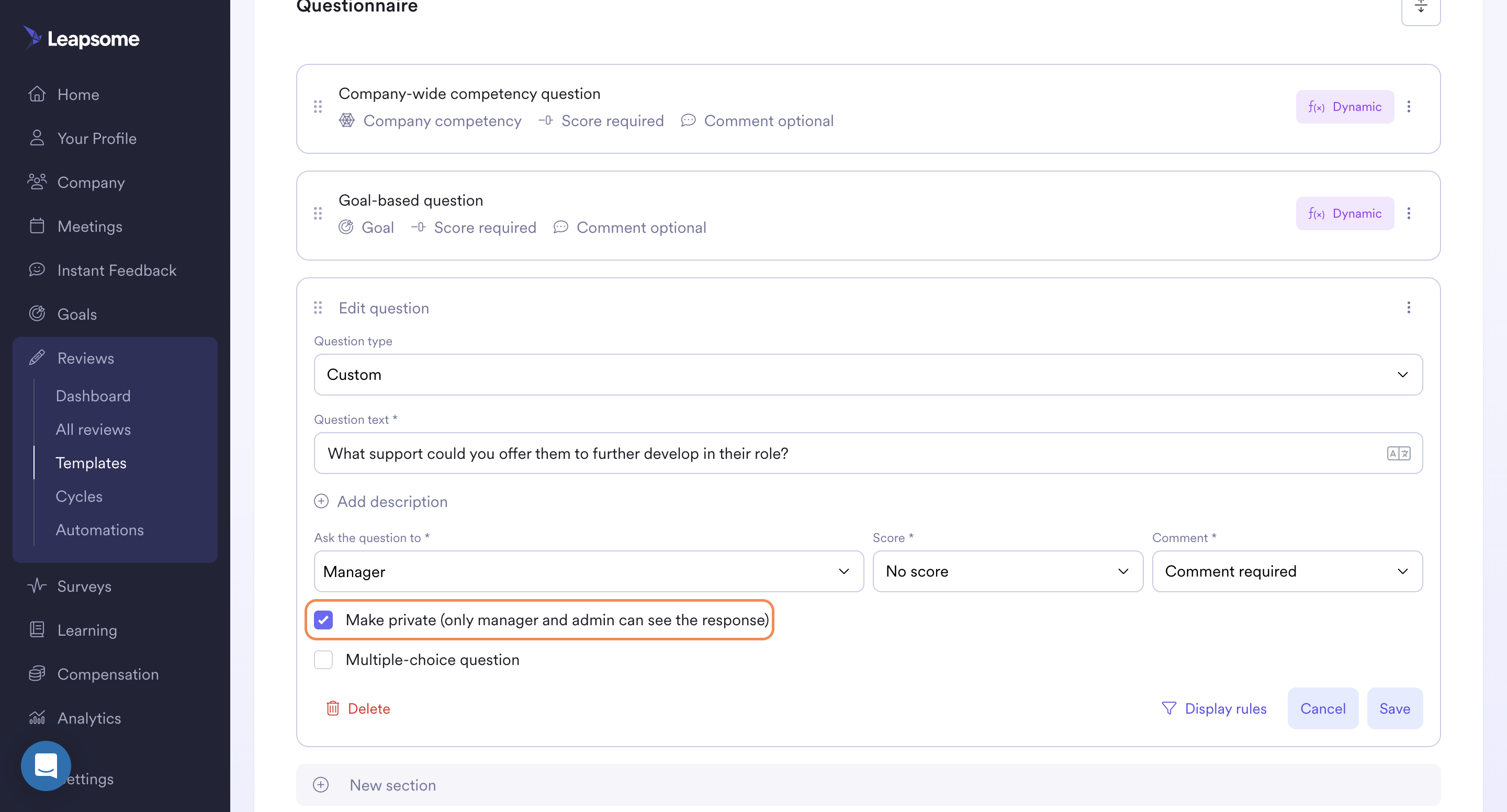Uncheck the Make private checkbox

(323, 619)
